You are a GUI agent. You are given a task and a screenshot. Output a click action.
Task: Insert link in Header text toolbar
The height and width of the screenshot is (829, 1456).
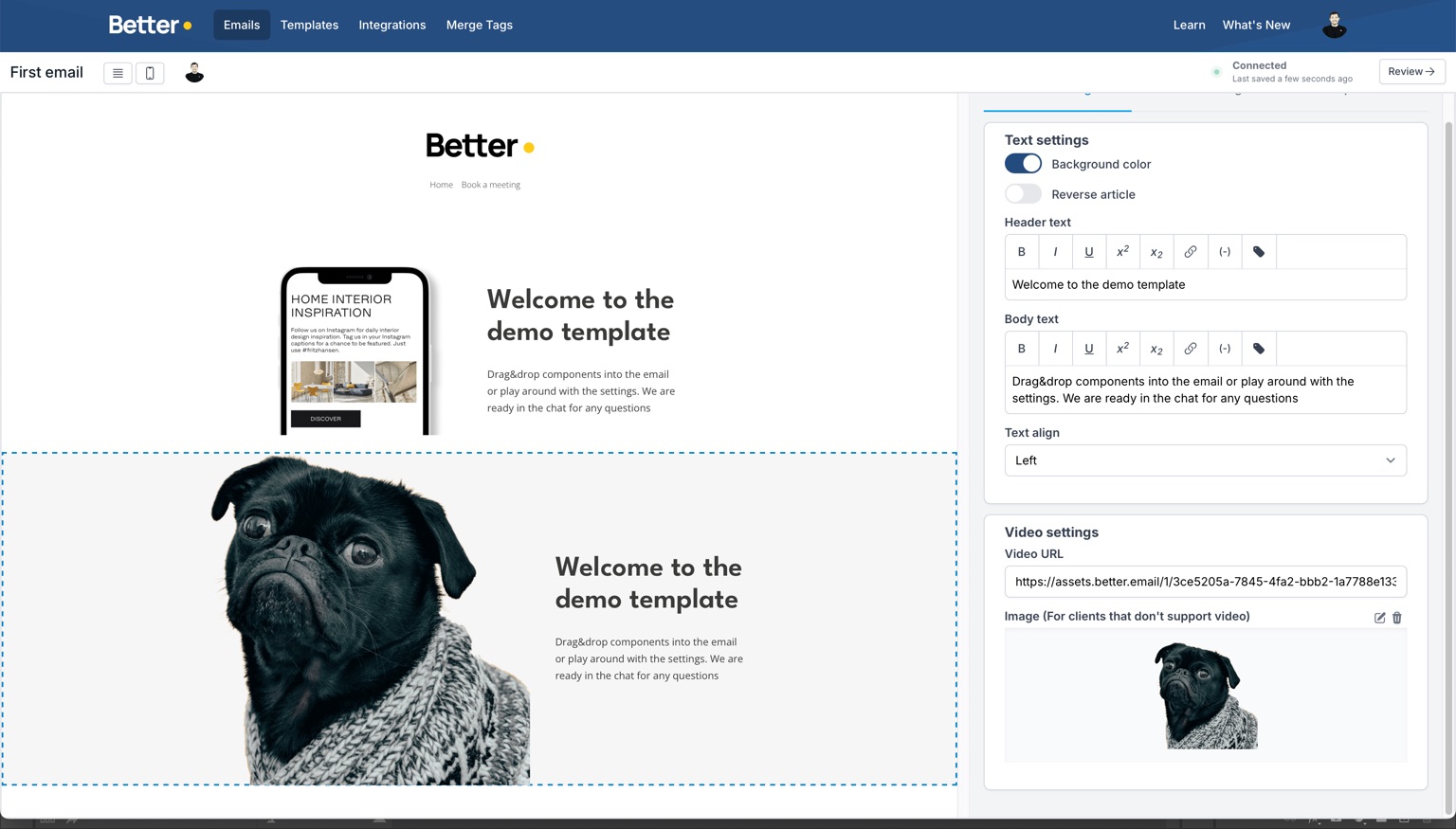click(x=1191, y=252)
